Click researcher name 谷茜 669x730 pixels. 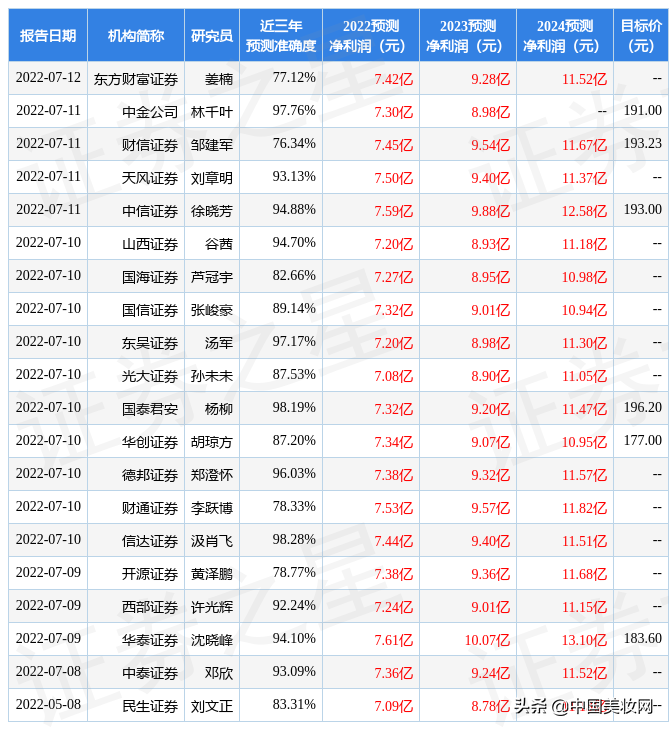(219, 244)
